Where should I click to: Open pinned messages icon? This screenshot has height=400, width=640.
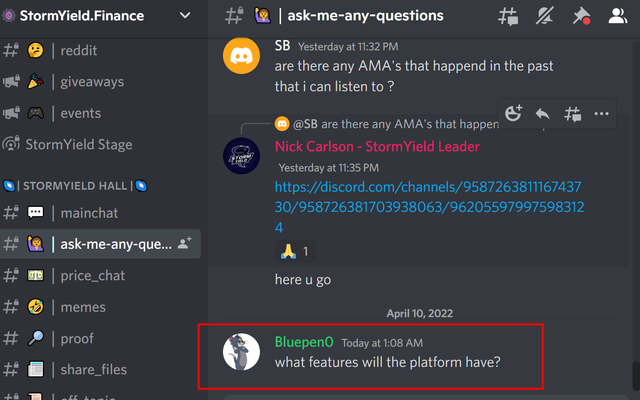(x=581, y=16)
